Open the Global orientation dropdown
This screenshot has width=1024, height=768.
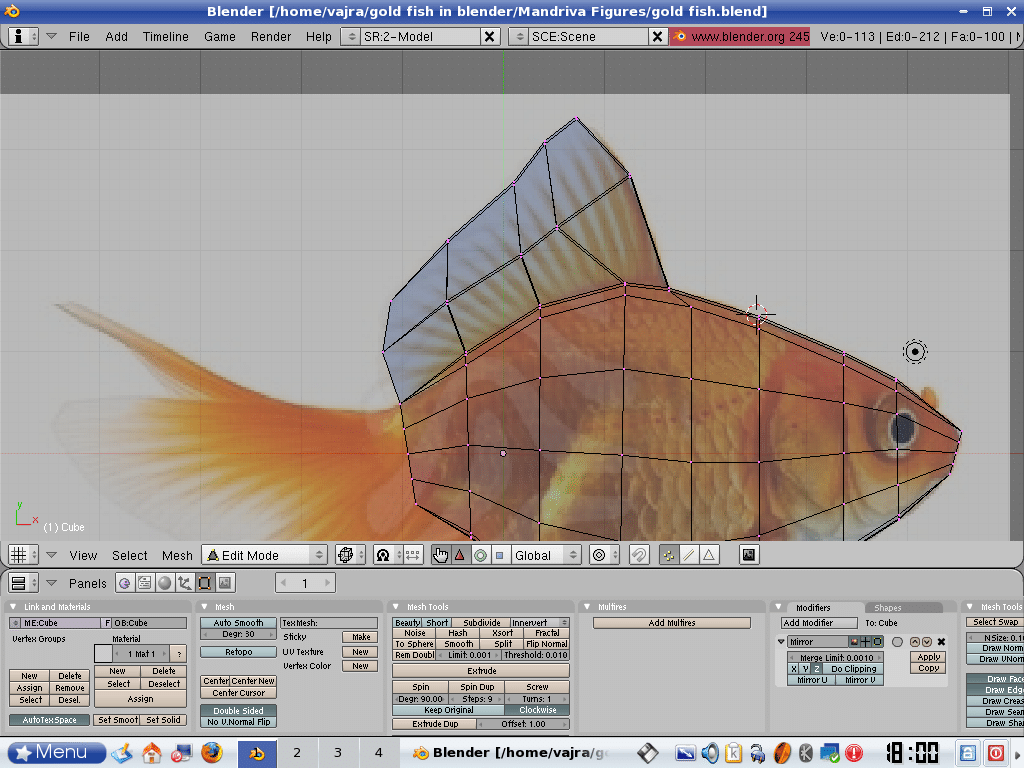[x=545, y=555]
